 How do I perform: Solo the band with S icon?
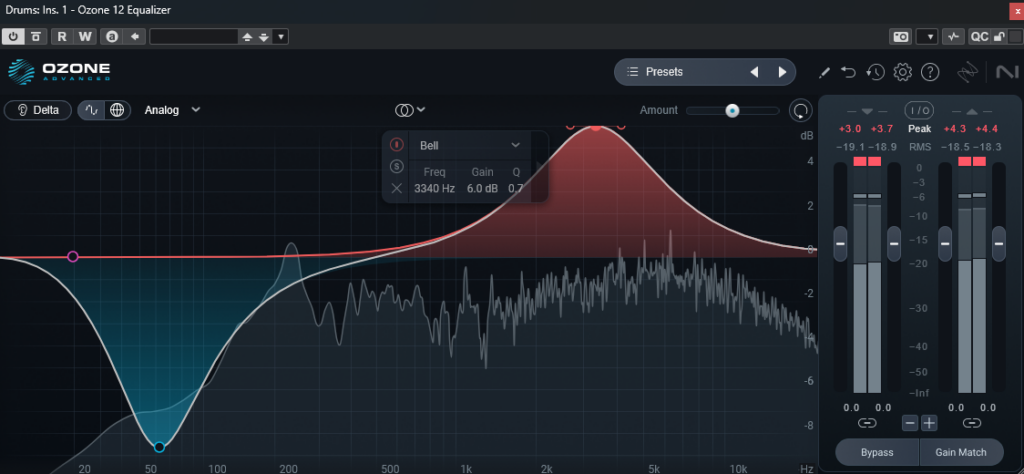396,166
